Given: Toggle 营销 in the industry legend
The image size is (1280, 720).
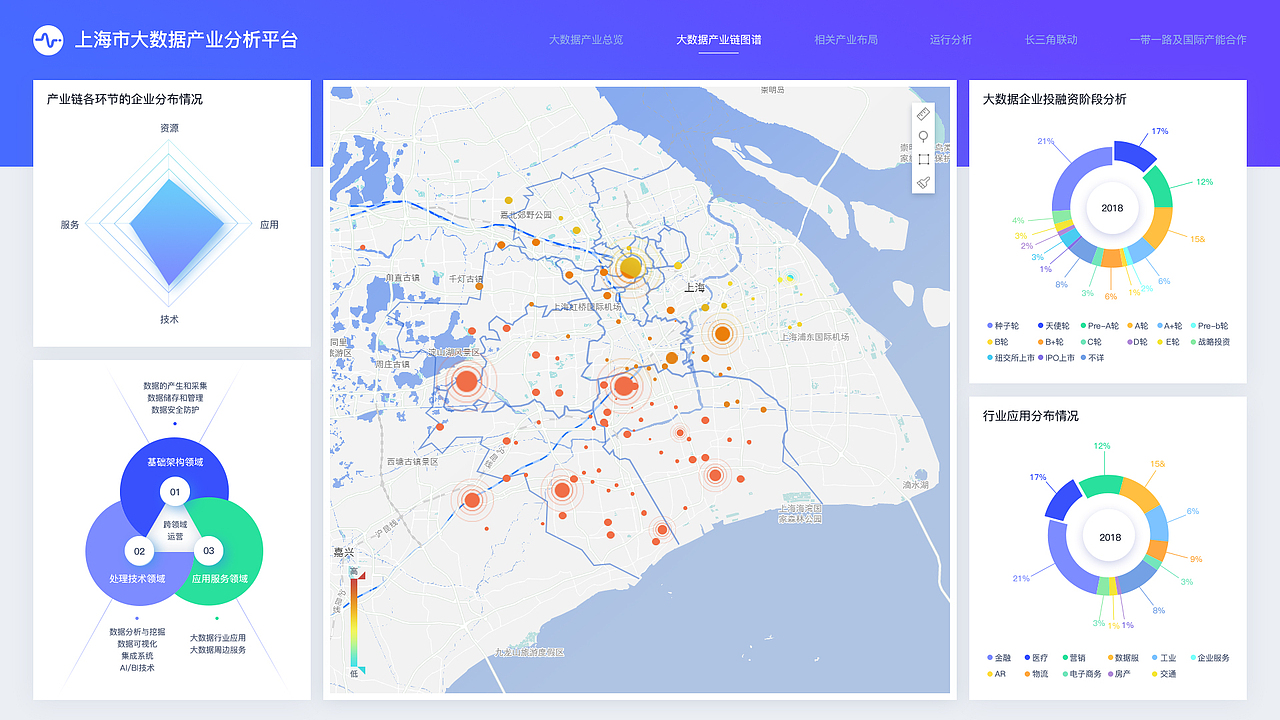Looking at the screenshot, I should pos(1073,658).
